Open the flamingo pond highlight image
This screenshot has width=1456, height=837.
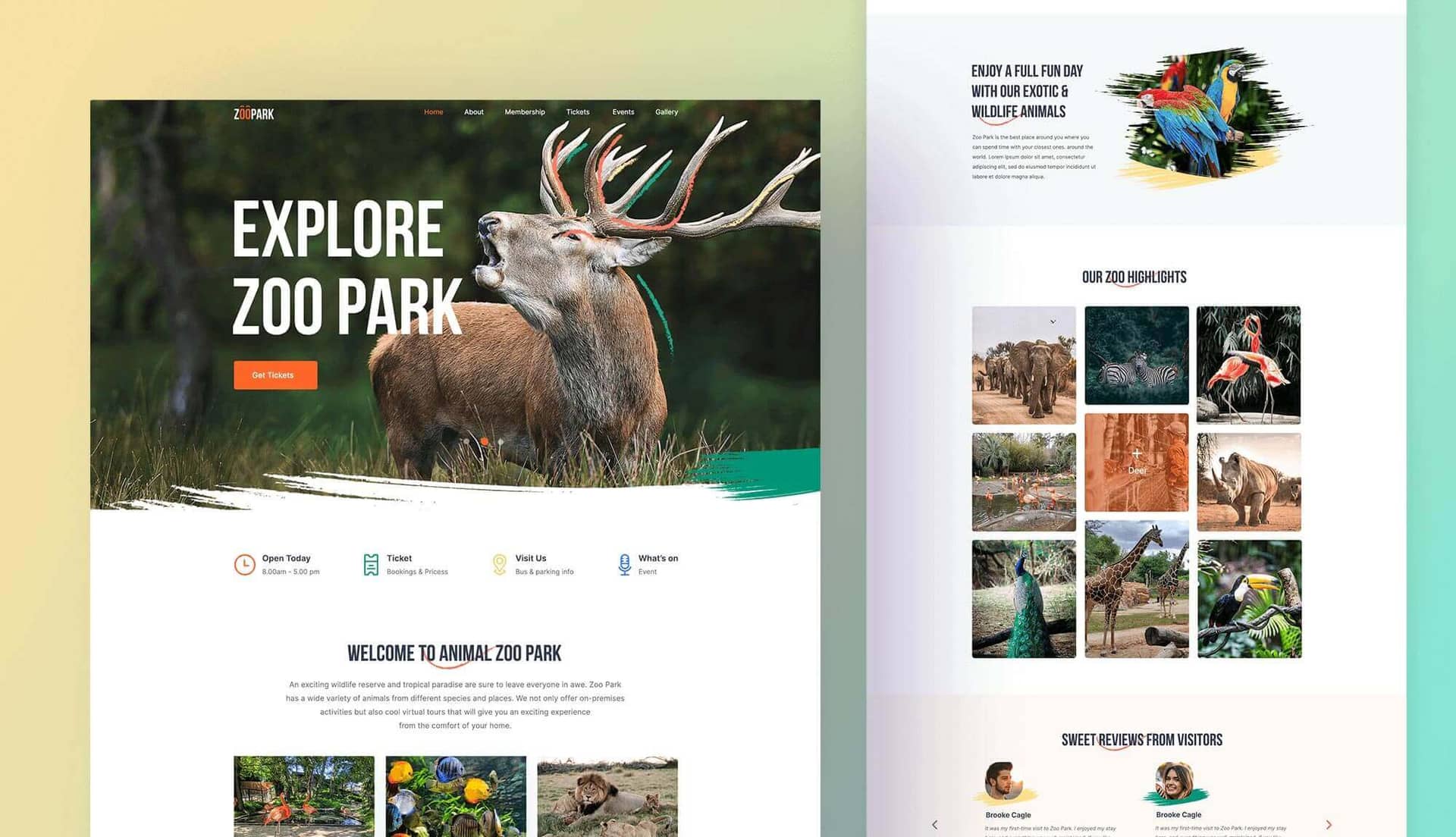1024,482
